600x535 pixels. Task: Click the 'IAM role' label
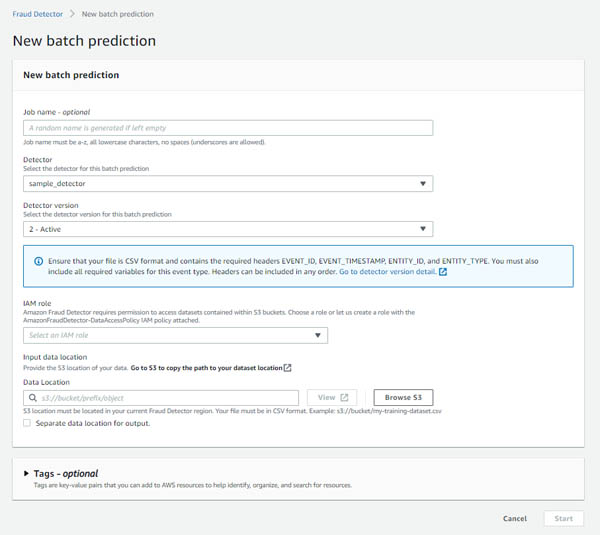[x=37, y=303]
